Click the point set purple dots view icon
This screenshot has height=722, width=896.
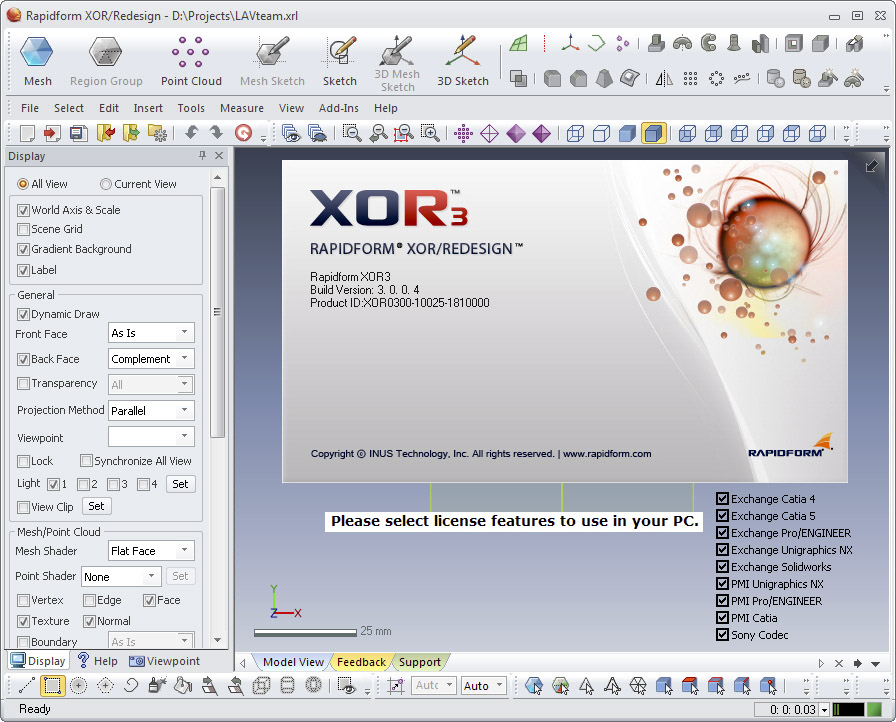(463, 134)
